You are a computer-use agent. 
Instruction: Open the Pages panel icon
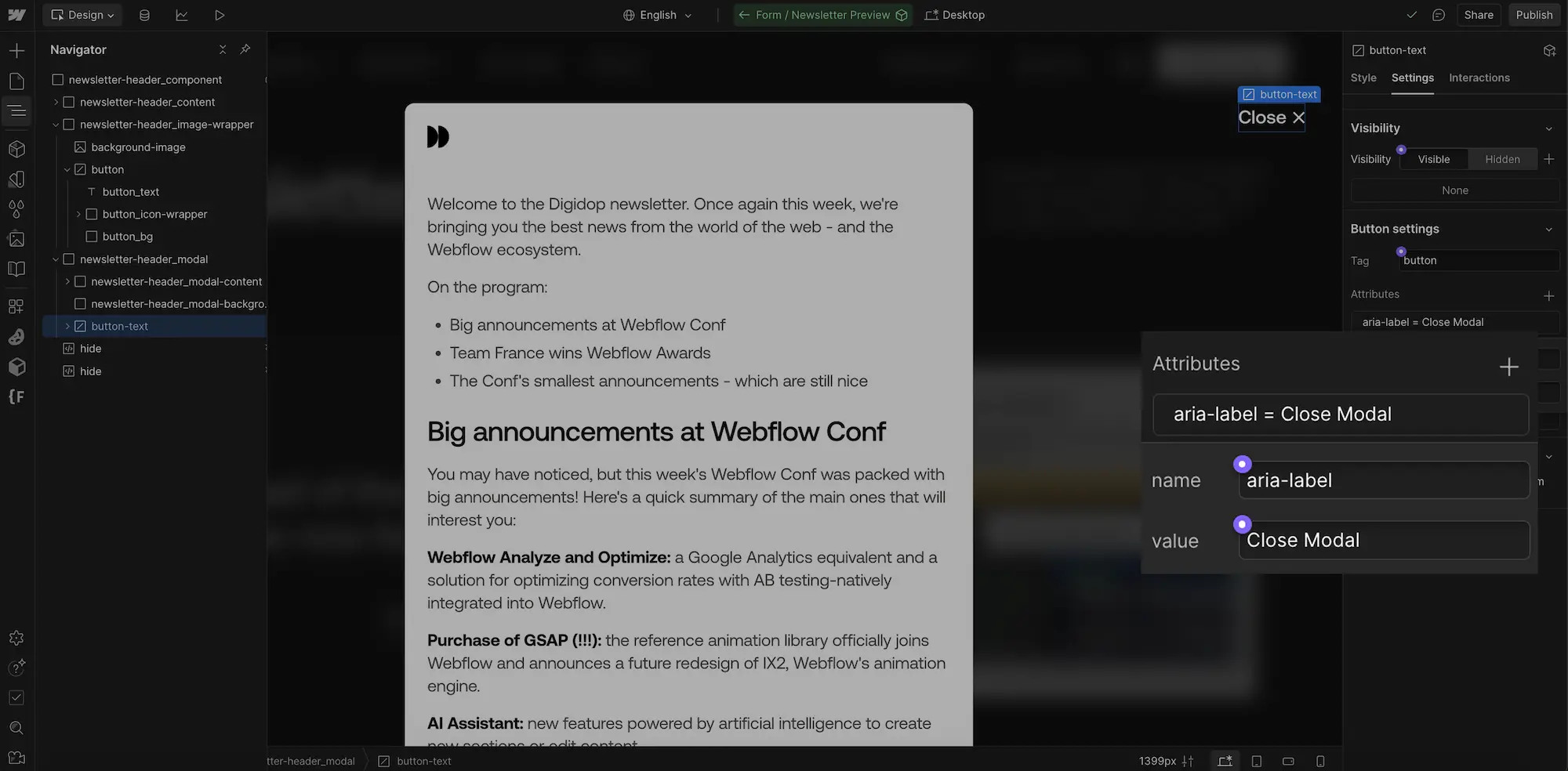pos(16,81)
